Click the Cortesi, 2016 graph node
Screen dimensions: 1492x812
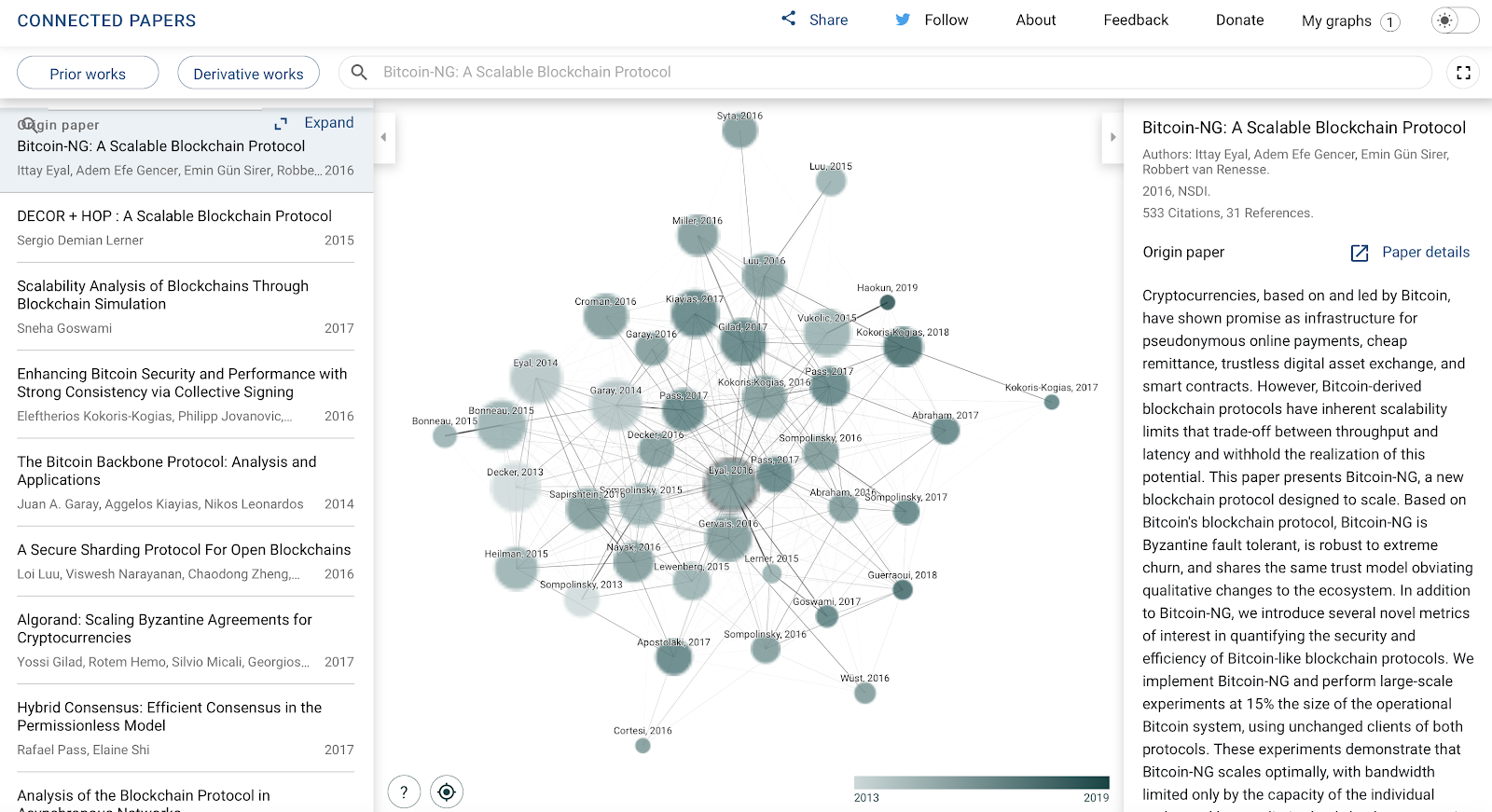coord(642,745)
